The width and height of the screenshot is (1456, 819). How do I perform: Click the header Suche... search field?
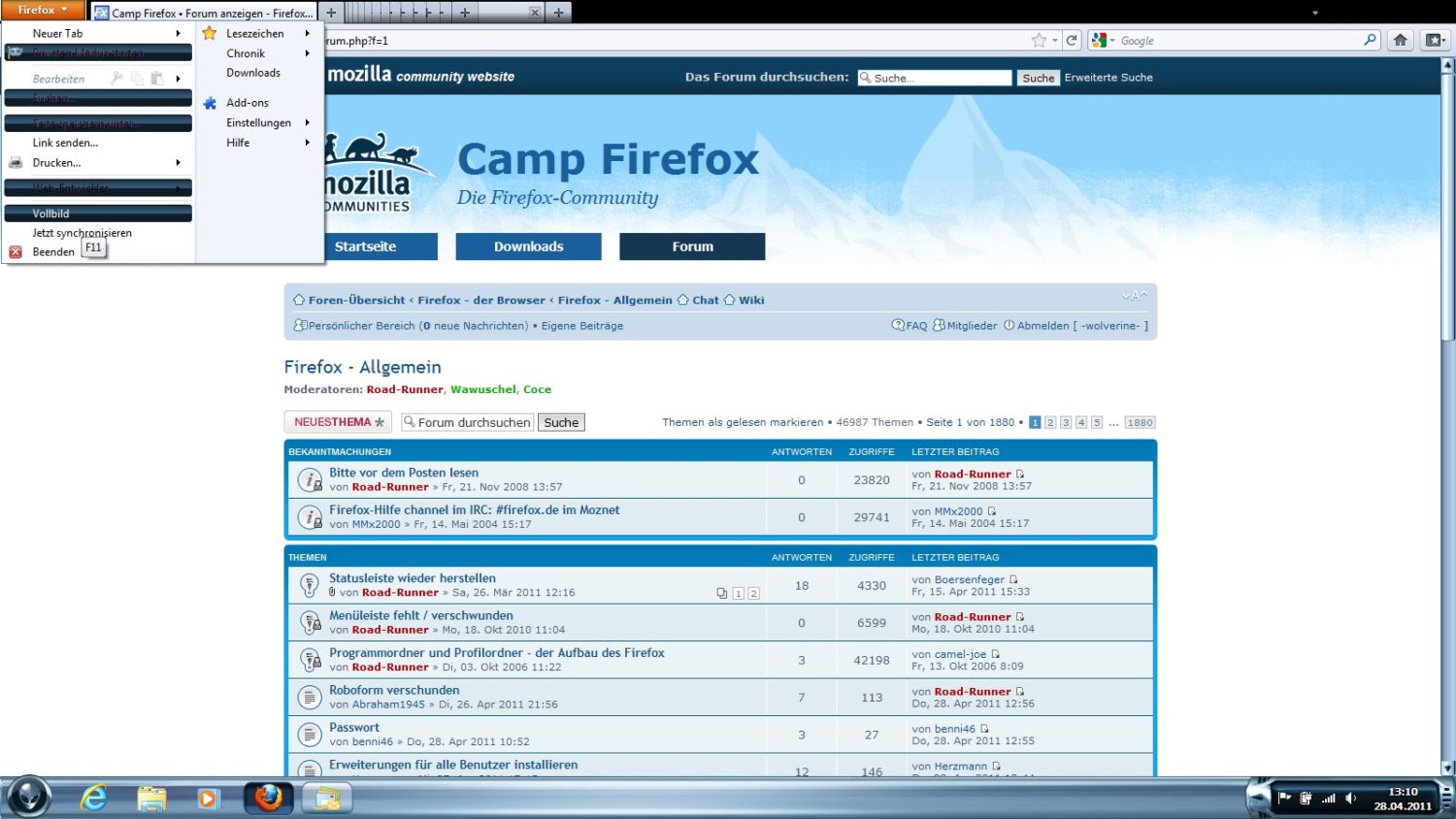coord(935,78)
